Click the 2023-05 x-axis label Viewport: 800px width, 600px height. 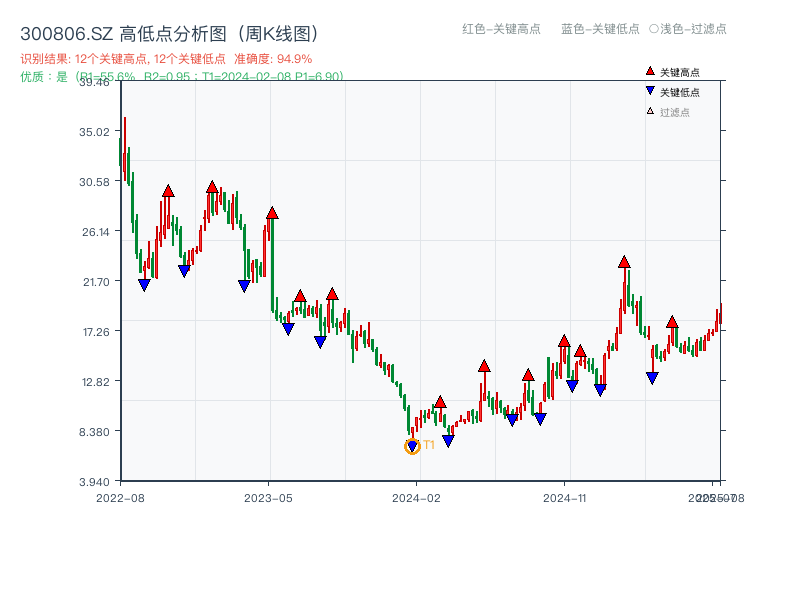(x=268, y=498)
